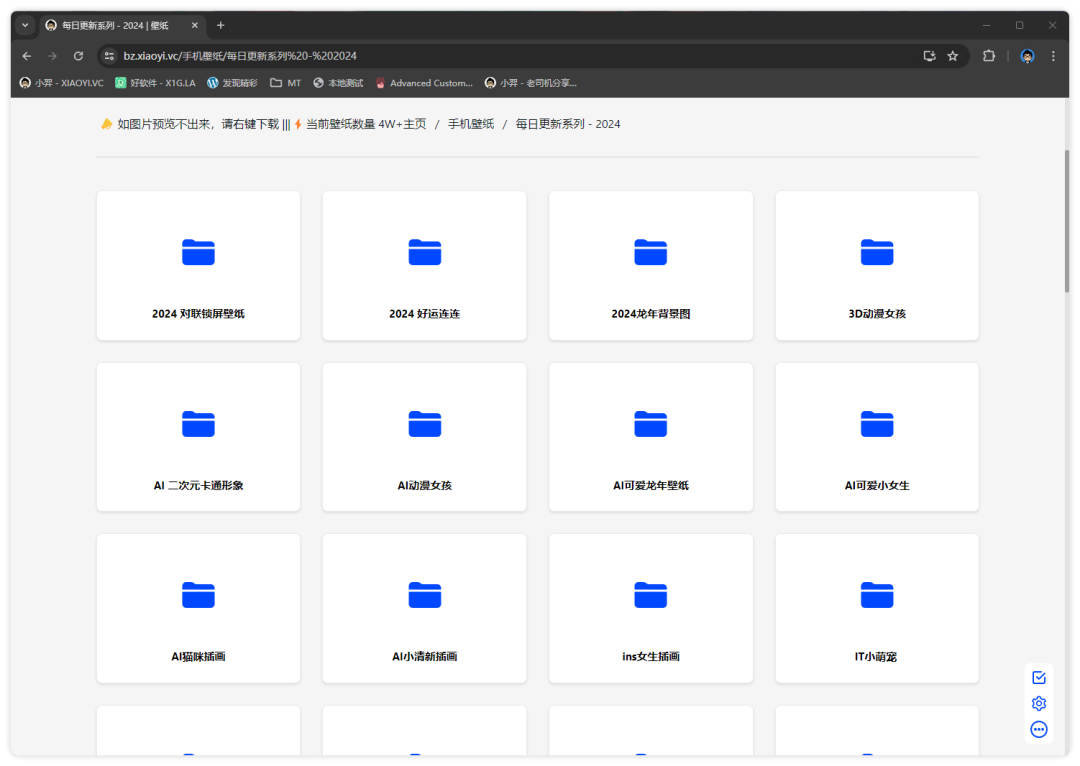
Task: Reload the page
Action: pyautogui.click(x=79, y=56)
